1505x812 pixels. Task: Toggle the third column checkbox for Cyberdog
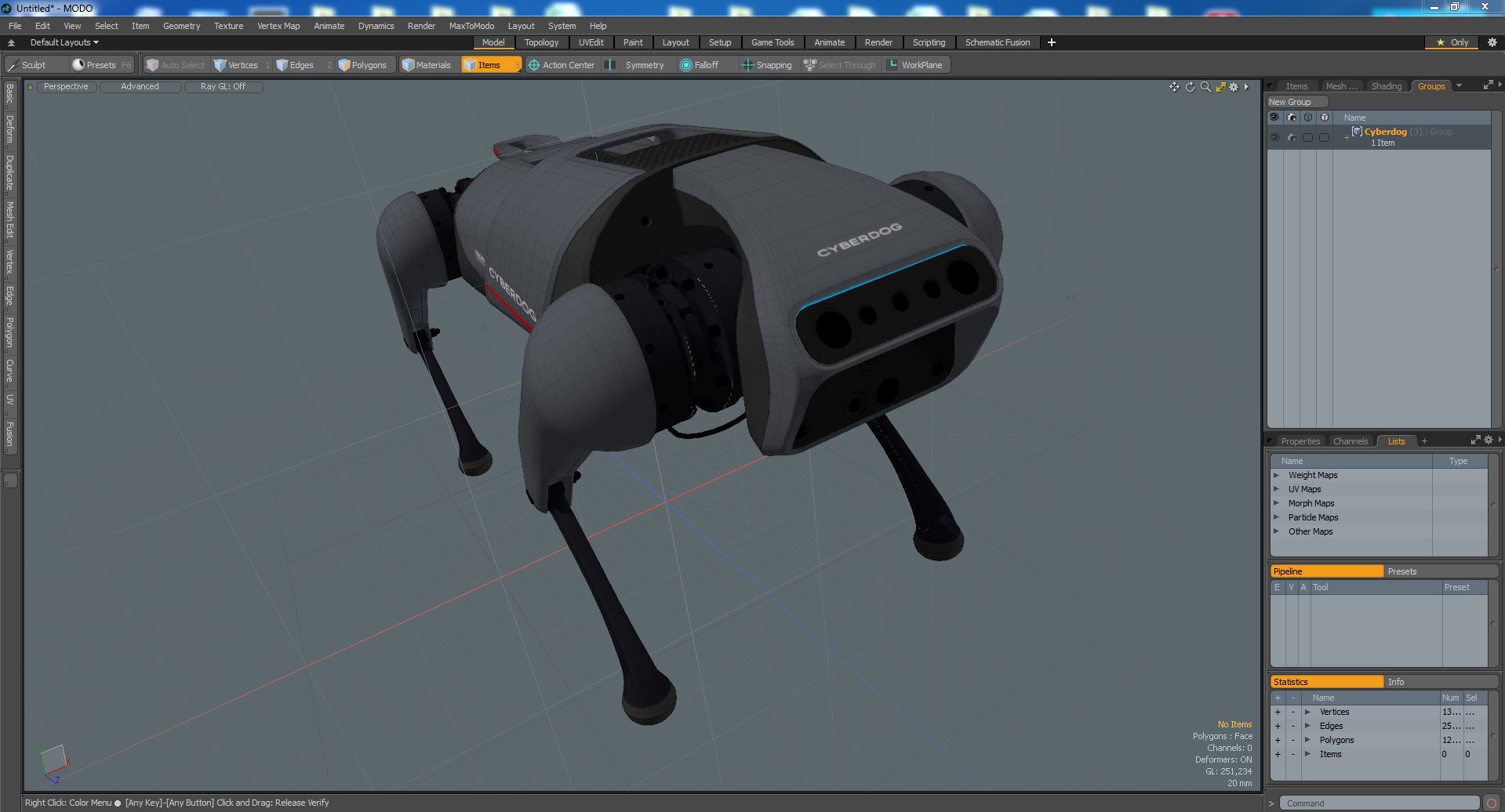click(x=1307, y=137)
